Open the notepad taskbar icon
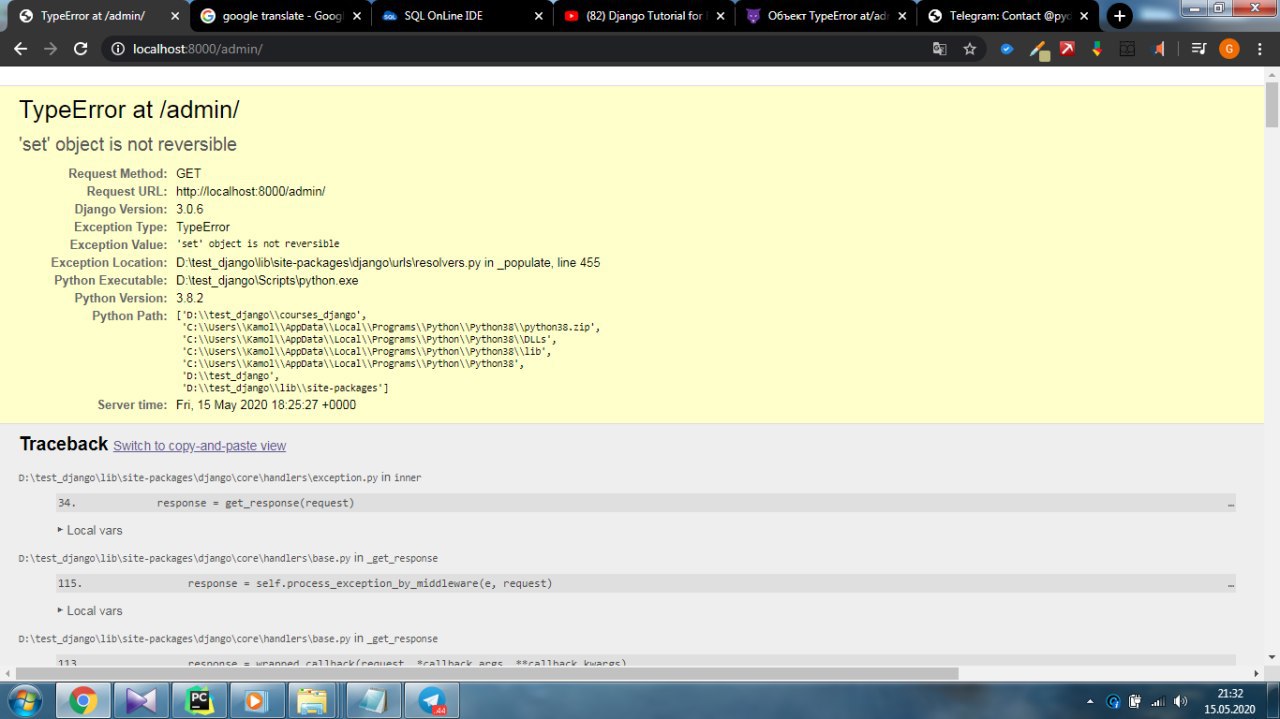1280x719 pixels. point(374,701)
